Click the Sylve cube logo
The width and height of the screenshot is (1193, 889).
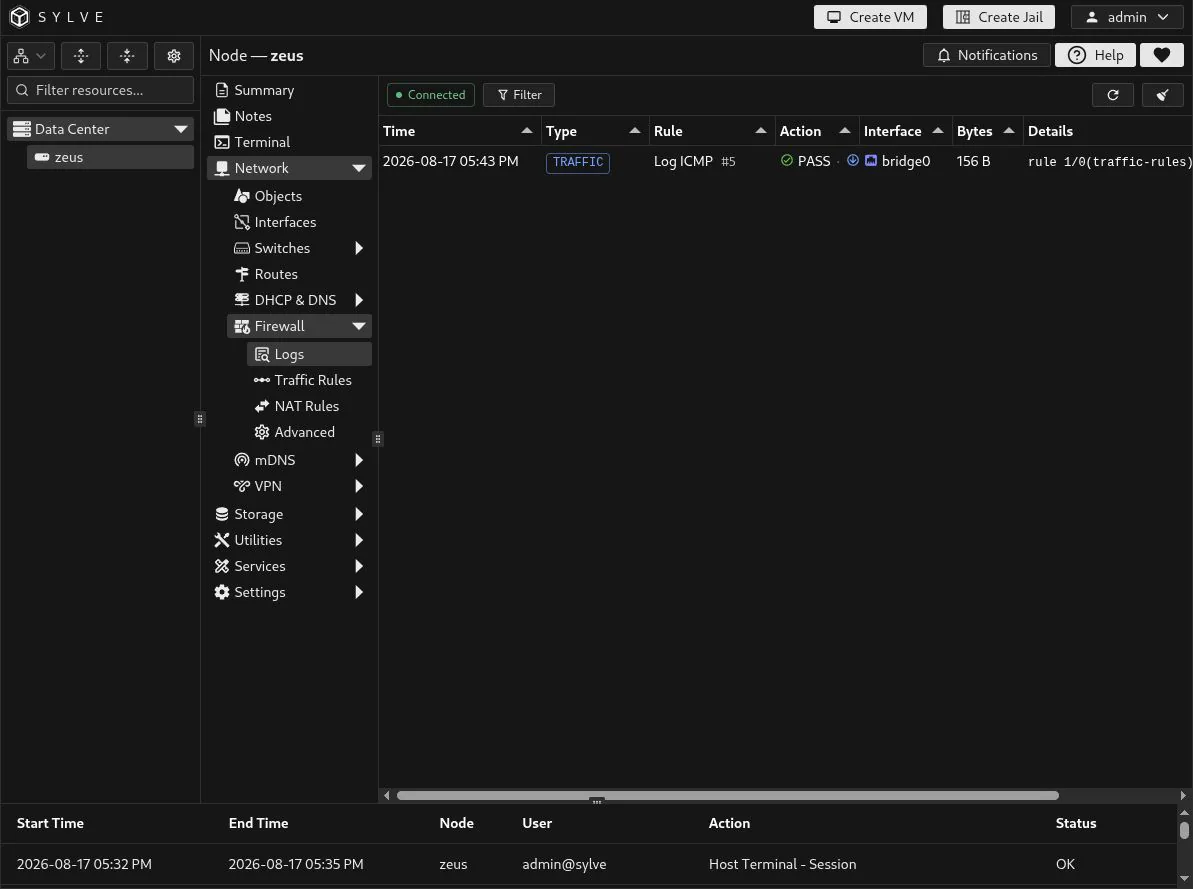pyautogui.click(x=19, y=17)
